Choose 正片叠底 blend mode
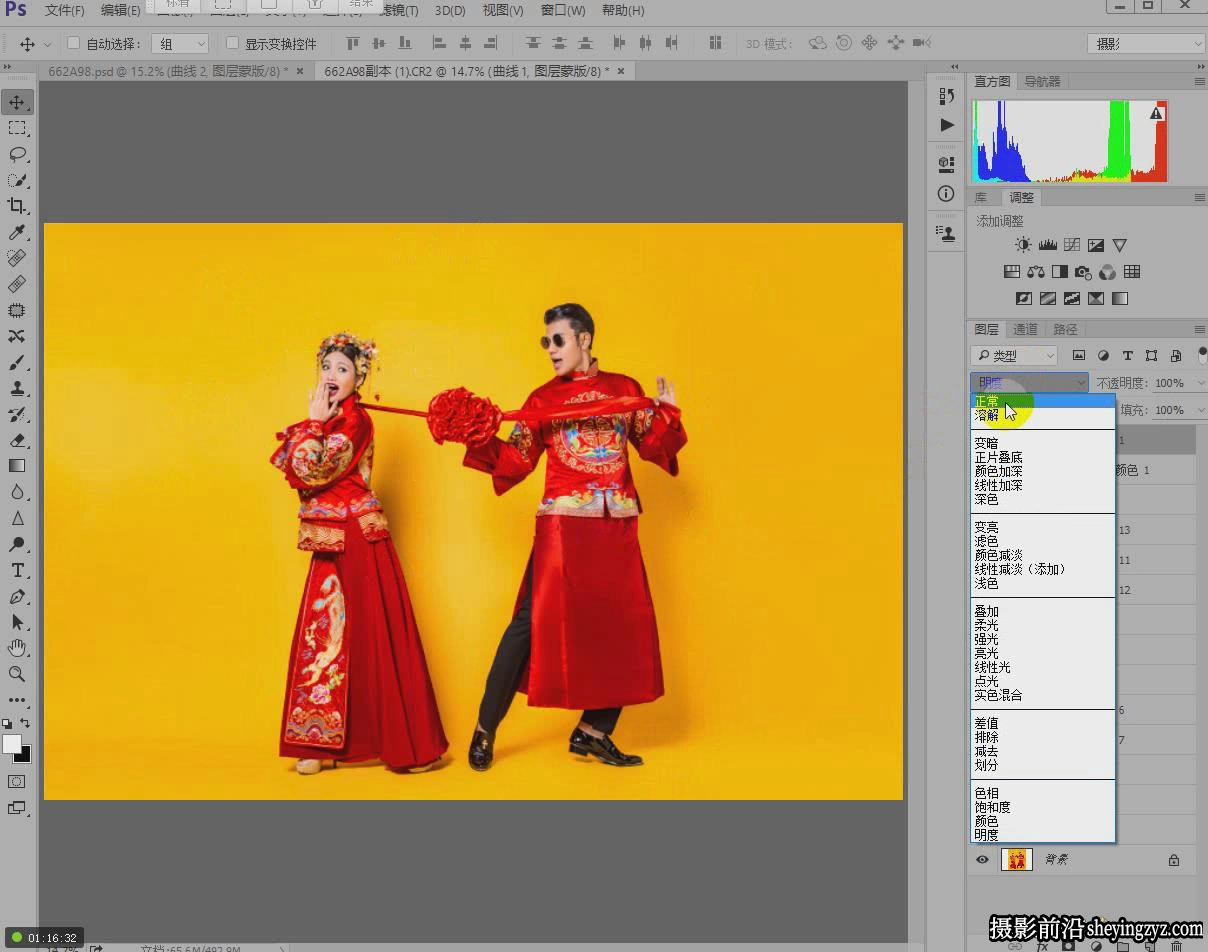This screenshot has height=952, width=1208. point(998,458)
